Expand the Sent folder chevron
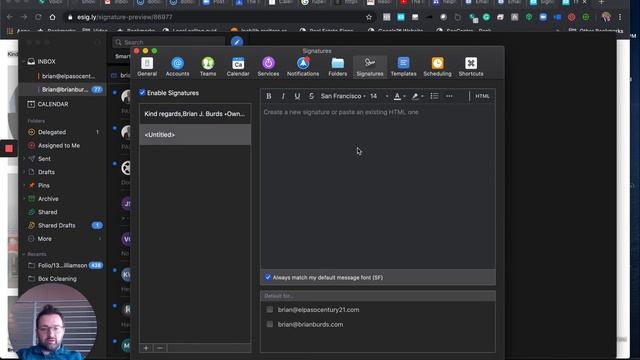The image size is (640, 360). pos(24,159)
